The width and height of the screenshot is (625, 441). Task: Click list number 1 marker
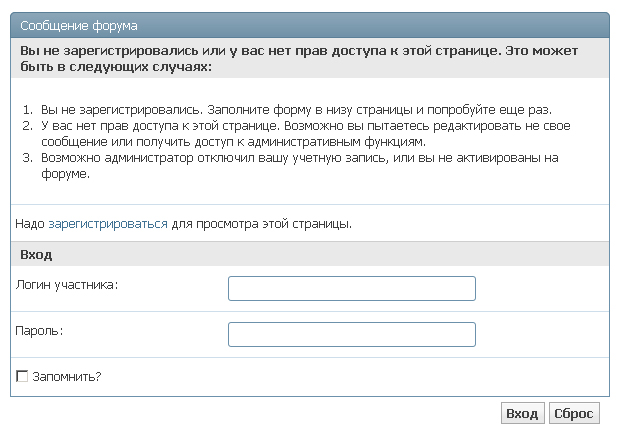(x=27, y=110)
